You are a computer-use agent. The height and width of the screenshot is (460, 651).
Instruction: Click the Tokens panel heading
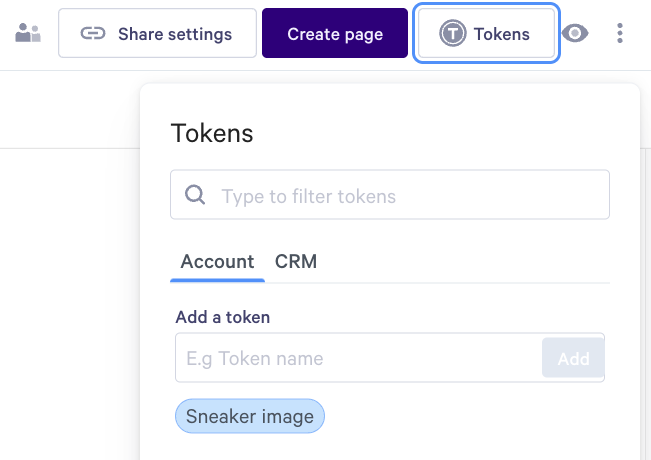click(x=212, y=133)
